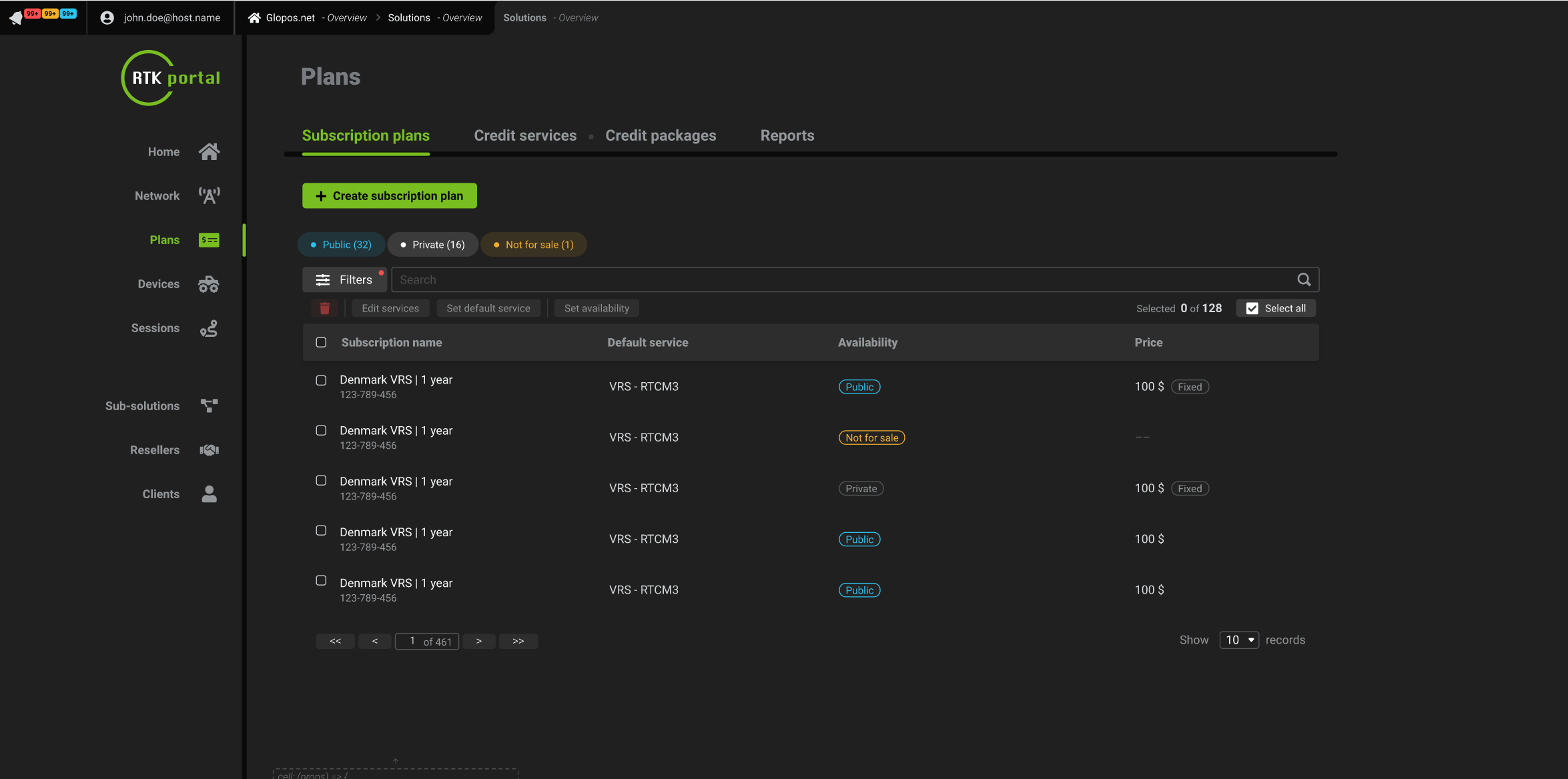Click Create subscription plan button

tap(389, 196)
